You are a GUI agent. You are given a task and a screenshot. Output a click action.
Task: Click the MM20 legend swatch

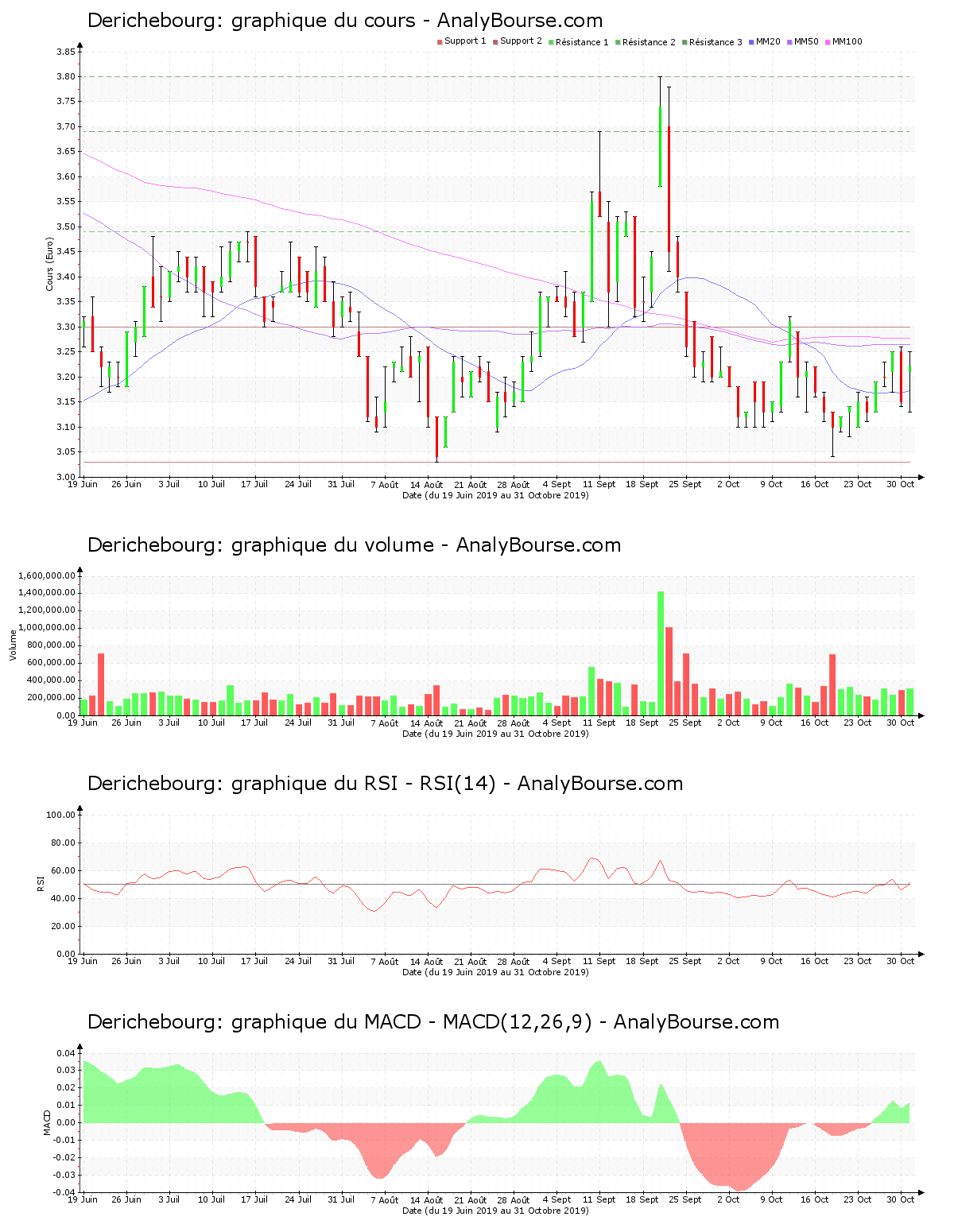[751, 42]
